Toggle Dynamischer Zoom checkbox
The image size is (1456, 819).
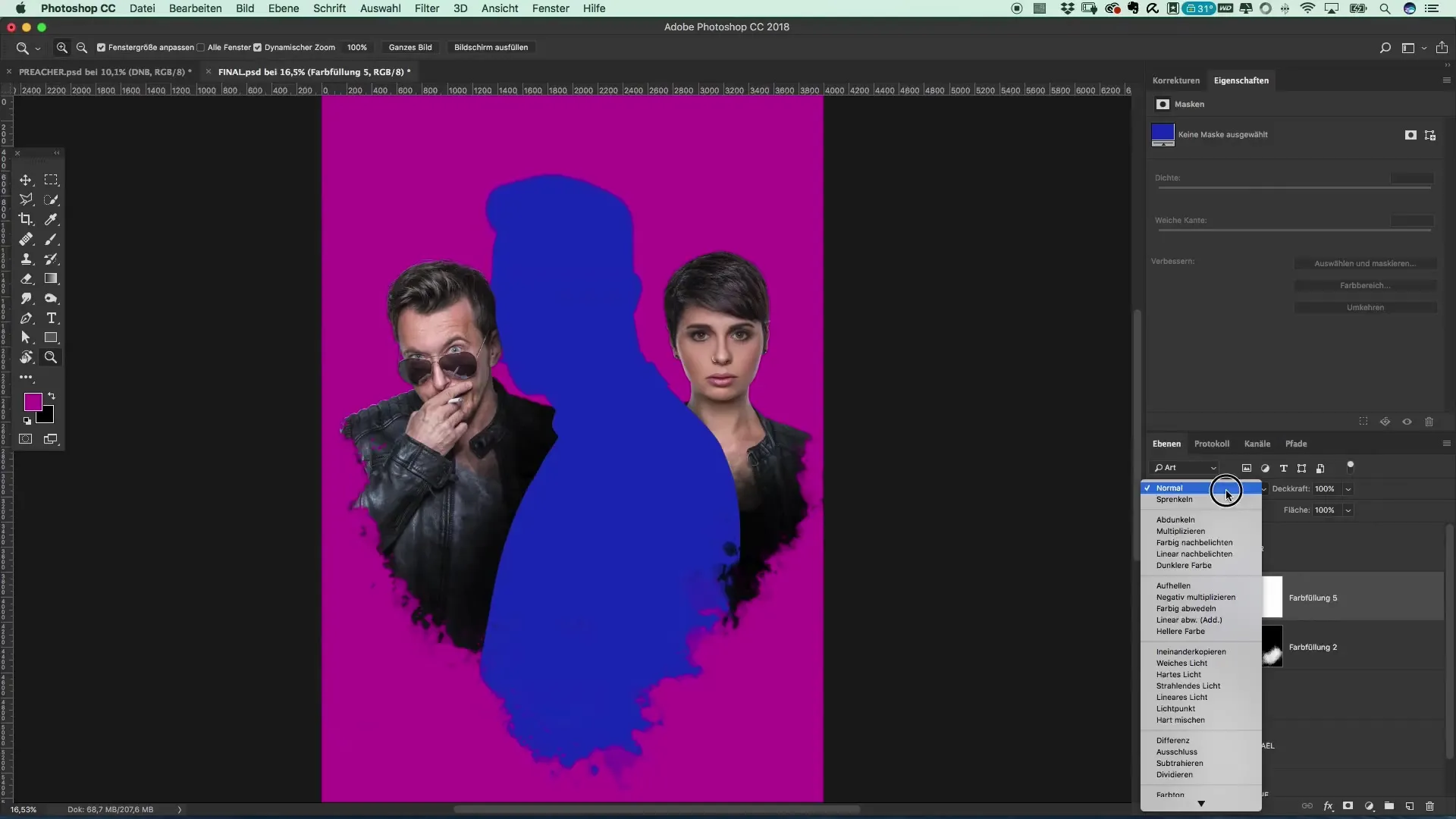(x=257, y=47)
